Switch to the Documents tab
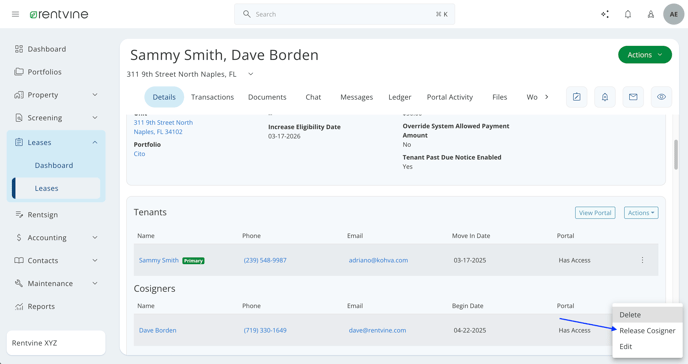The image size is (688, 364). [x=267, y=97]
